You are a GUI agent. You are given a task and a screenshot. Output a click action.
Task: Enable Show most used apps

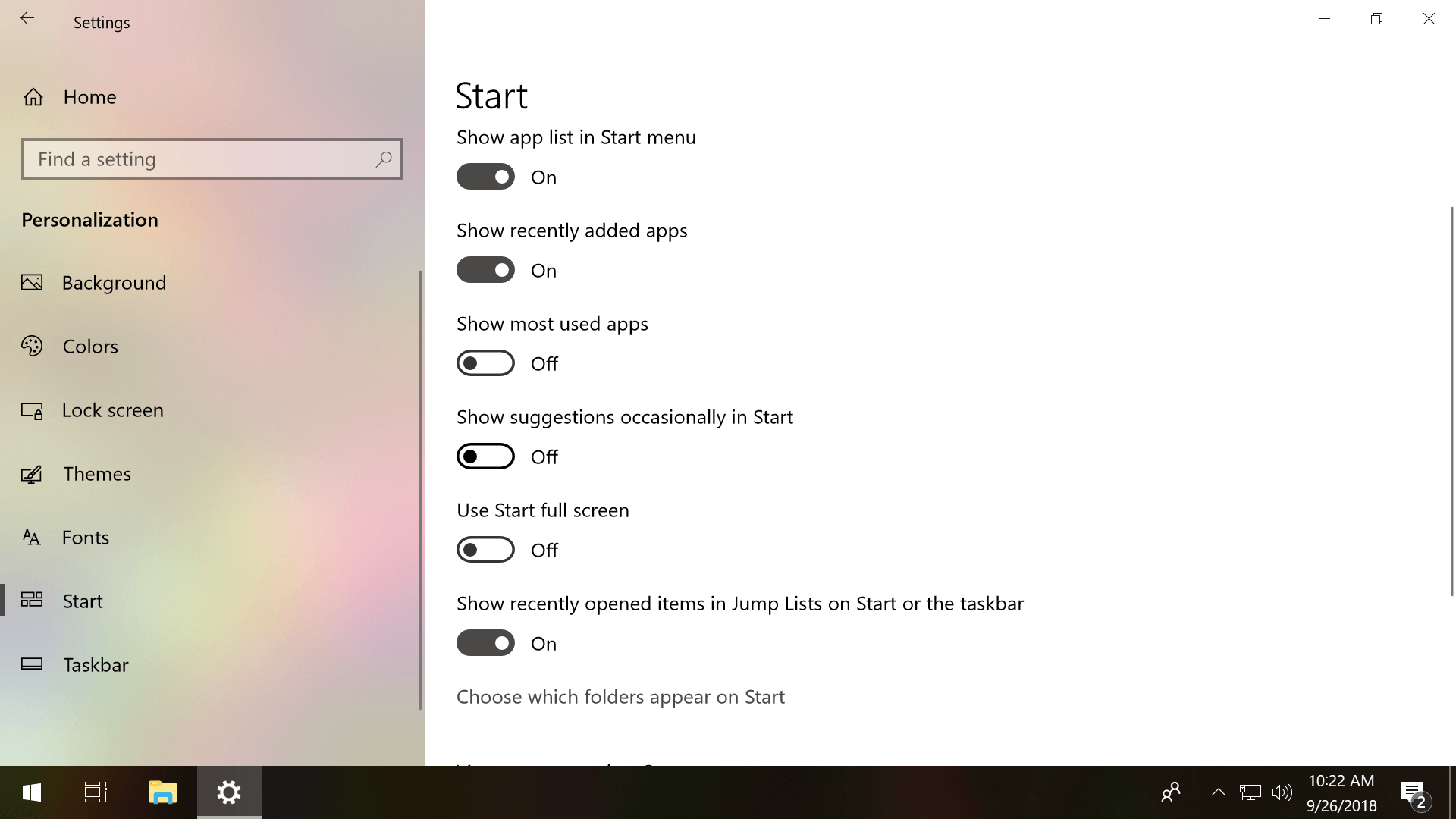pyautogui.click(x=485, y=363)
